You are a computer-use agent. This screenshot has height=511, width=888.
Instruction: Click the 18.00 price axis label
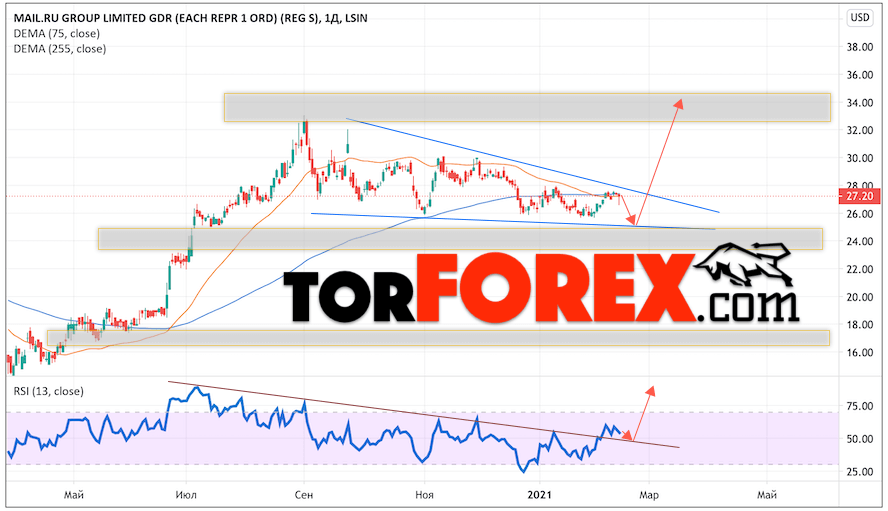click(859, 325)
